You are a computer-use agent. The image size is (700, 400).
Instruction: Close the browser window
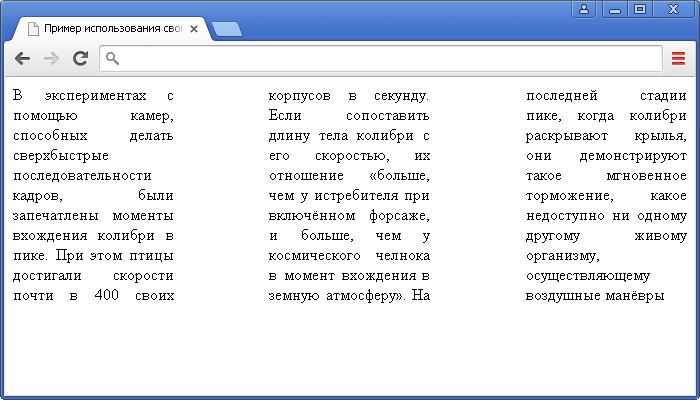pos(673,9)
